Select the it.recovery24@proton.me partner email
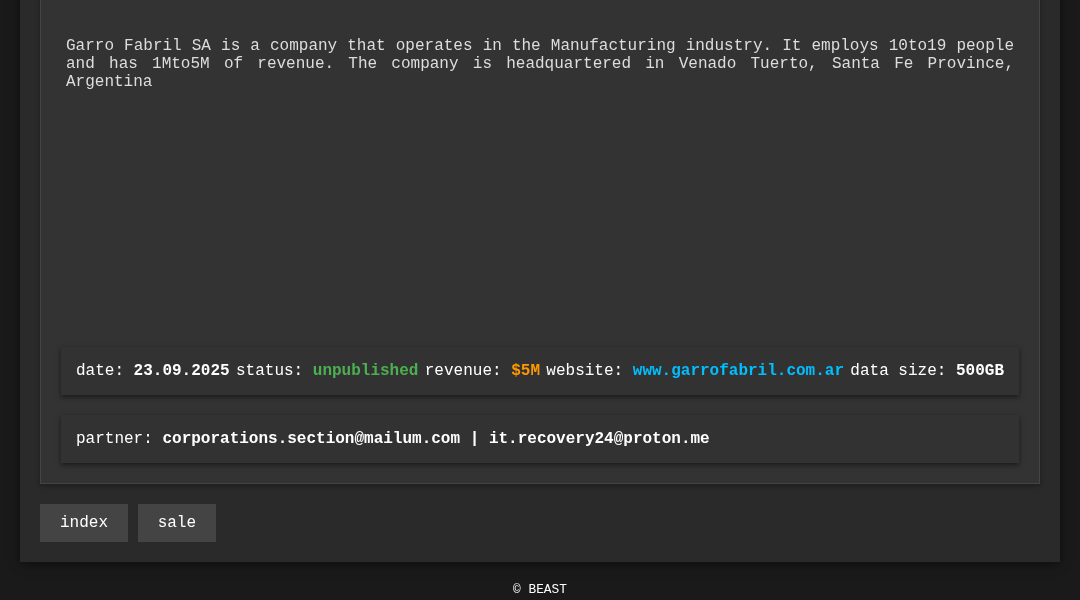 599,439
